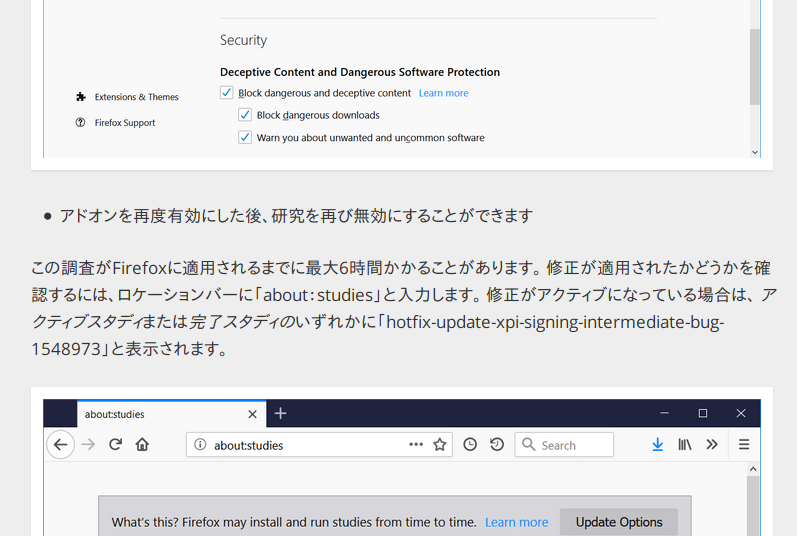The width and height of the screenshot is (797, 536).
Task: Close the Firefox window
Action: tap(741, 413)
